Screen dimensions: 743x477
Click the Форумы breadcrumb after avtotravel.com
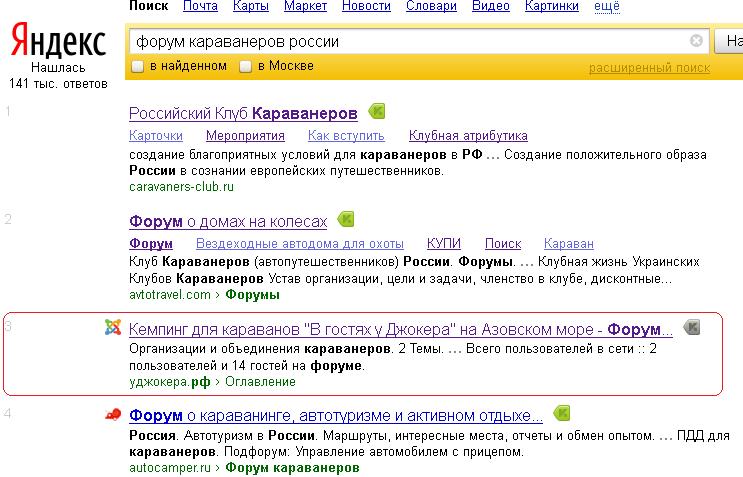tap(253, 295)
